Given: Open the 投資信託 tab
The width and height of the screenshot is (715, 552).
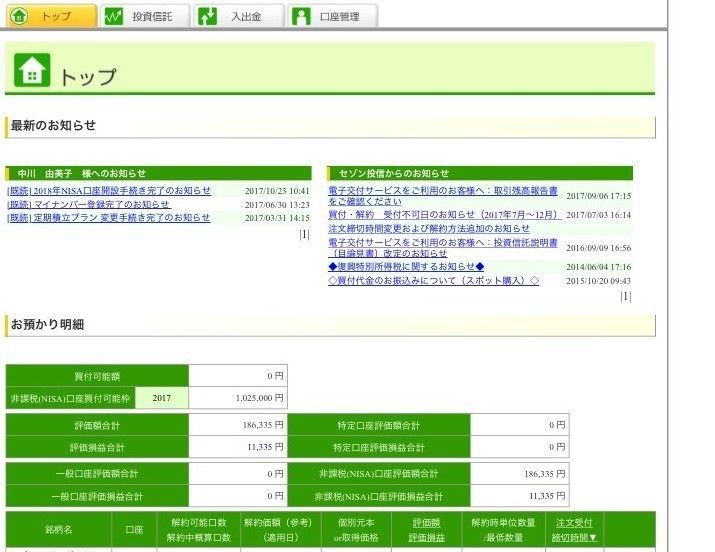Looking at the screenshot, I should tap(152, 16).
